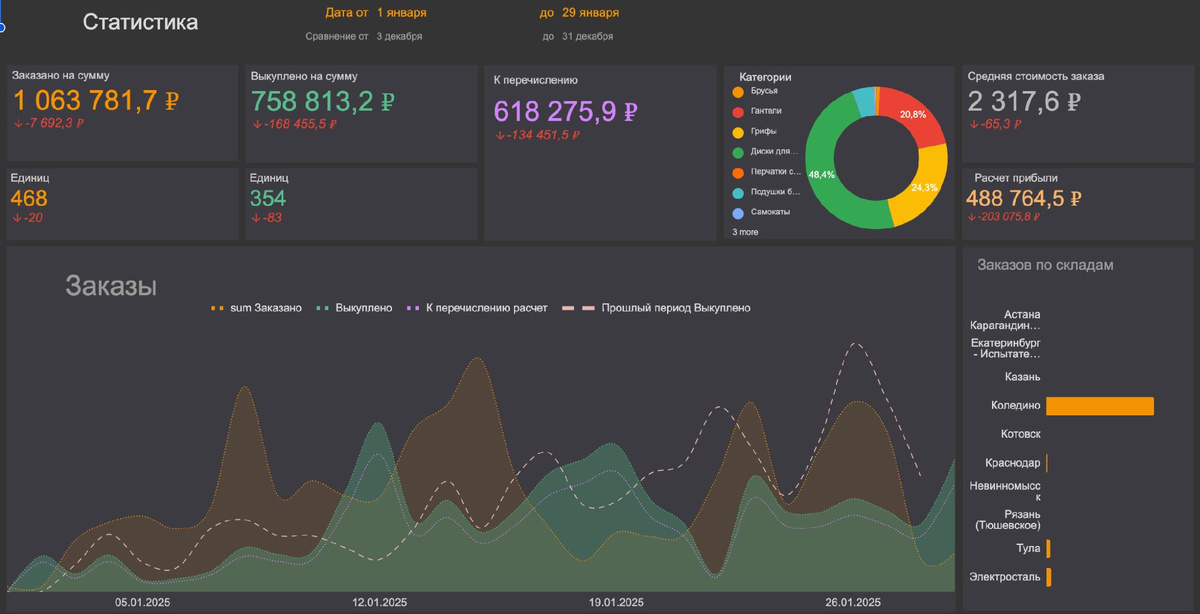Click the yellow Грифы legend dot
Viewport: 1200px width, 614px height.
(x=738, y=132)
